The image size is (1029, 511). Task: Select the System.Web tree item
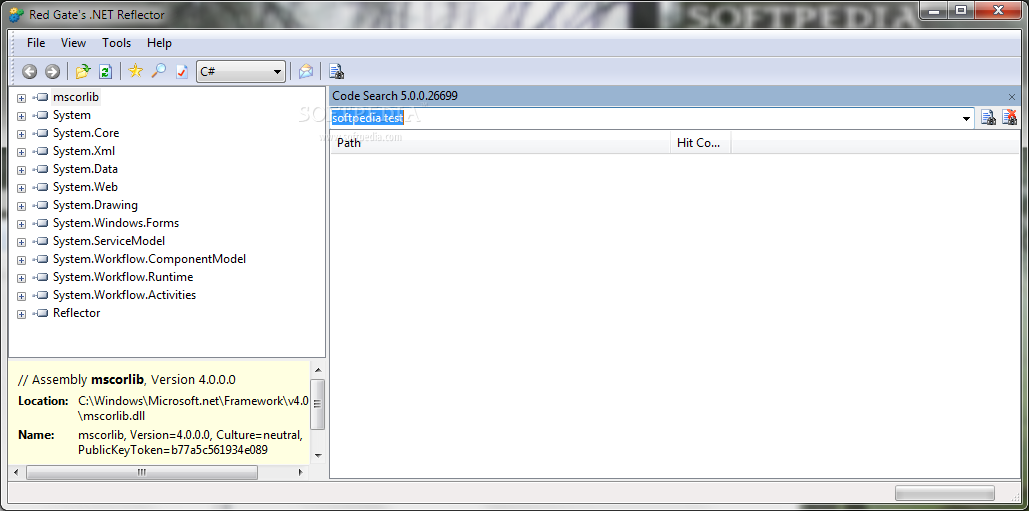pyautogui.click(x=85, y=187)
